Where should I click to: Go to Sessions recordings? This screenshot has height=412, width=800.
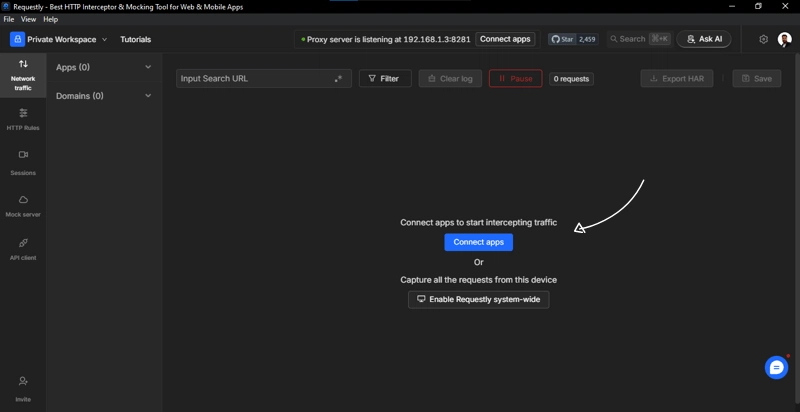click(x=23, y=162)
